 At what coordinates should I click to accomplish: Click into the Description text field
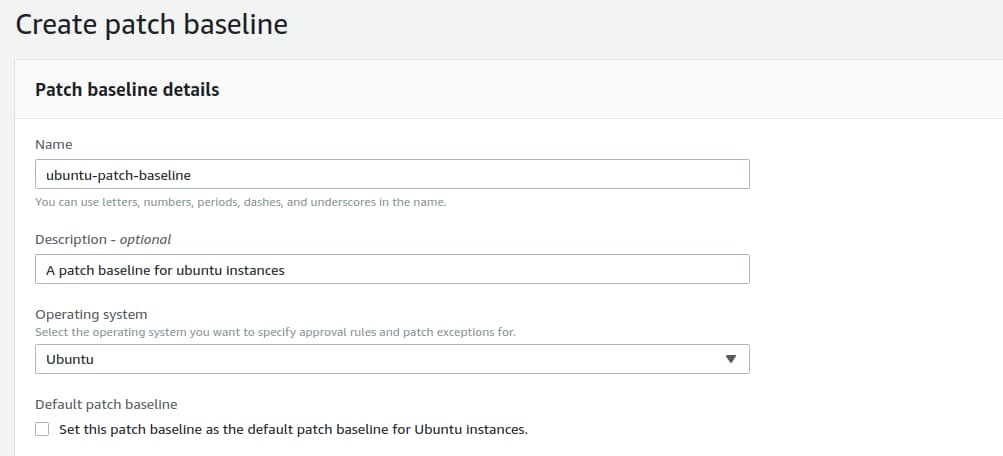click(x=392, y=270)
